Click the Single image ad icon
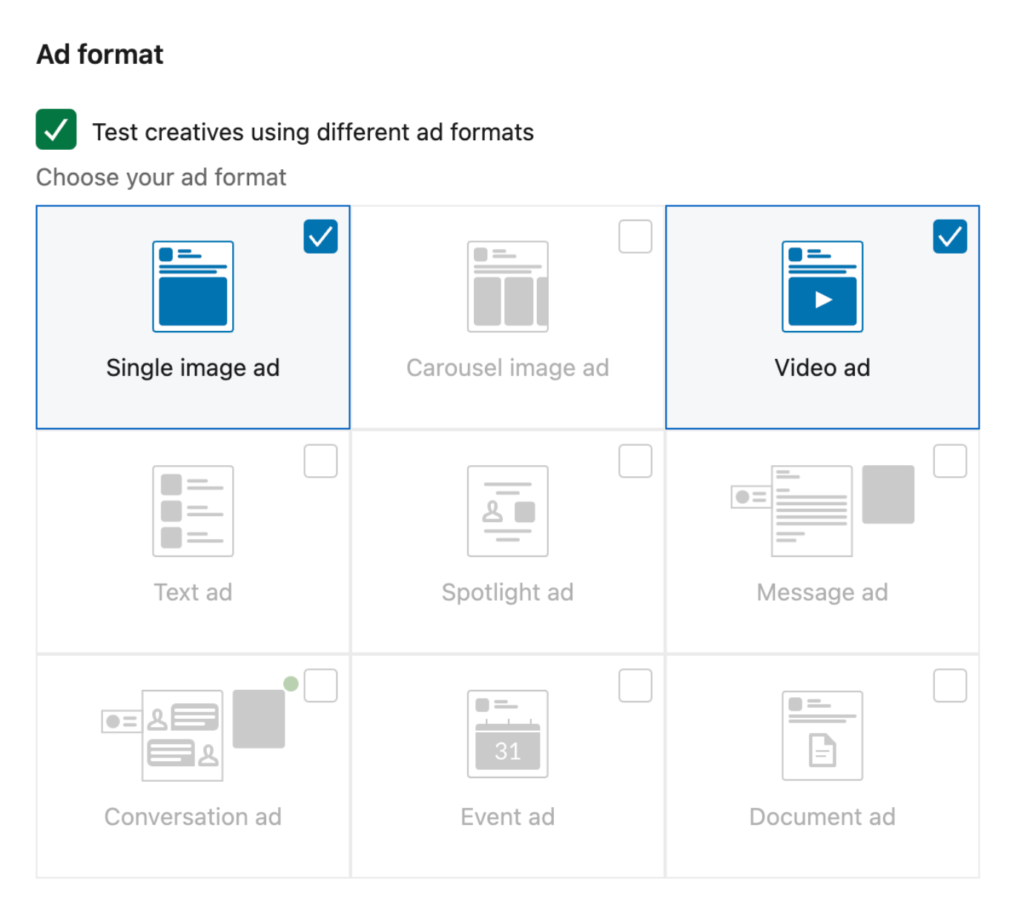 (193, 286)
